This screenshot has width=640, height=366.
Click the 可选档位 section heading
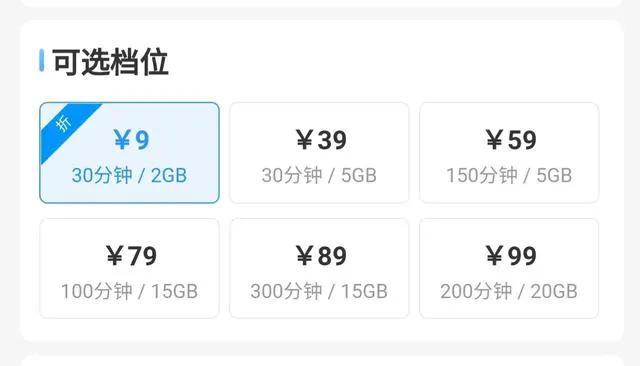[110, 62]
